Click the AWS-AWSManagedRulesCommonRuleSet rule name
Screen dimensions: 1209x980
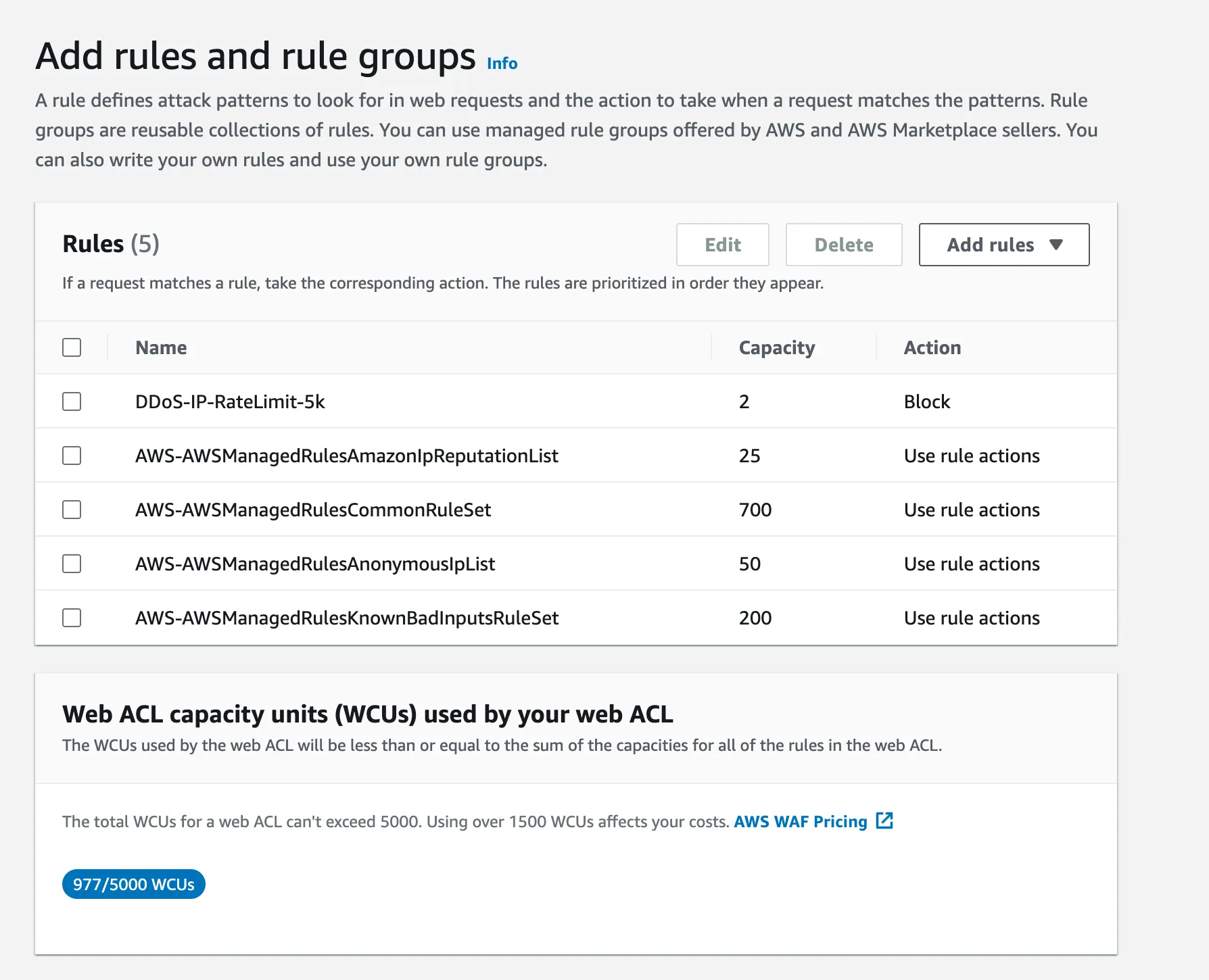tap(313, 510)
